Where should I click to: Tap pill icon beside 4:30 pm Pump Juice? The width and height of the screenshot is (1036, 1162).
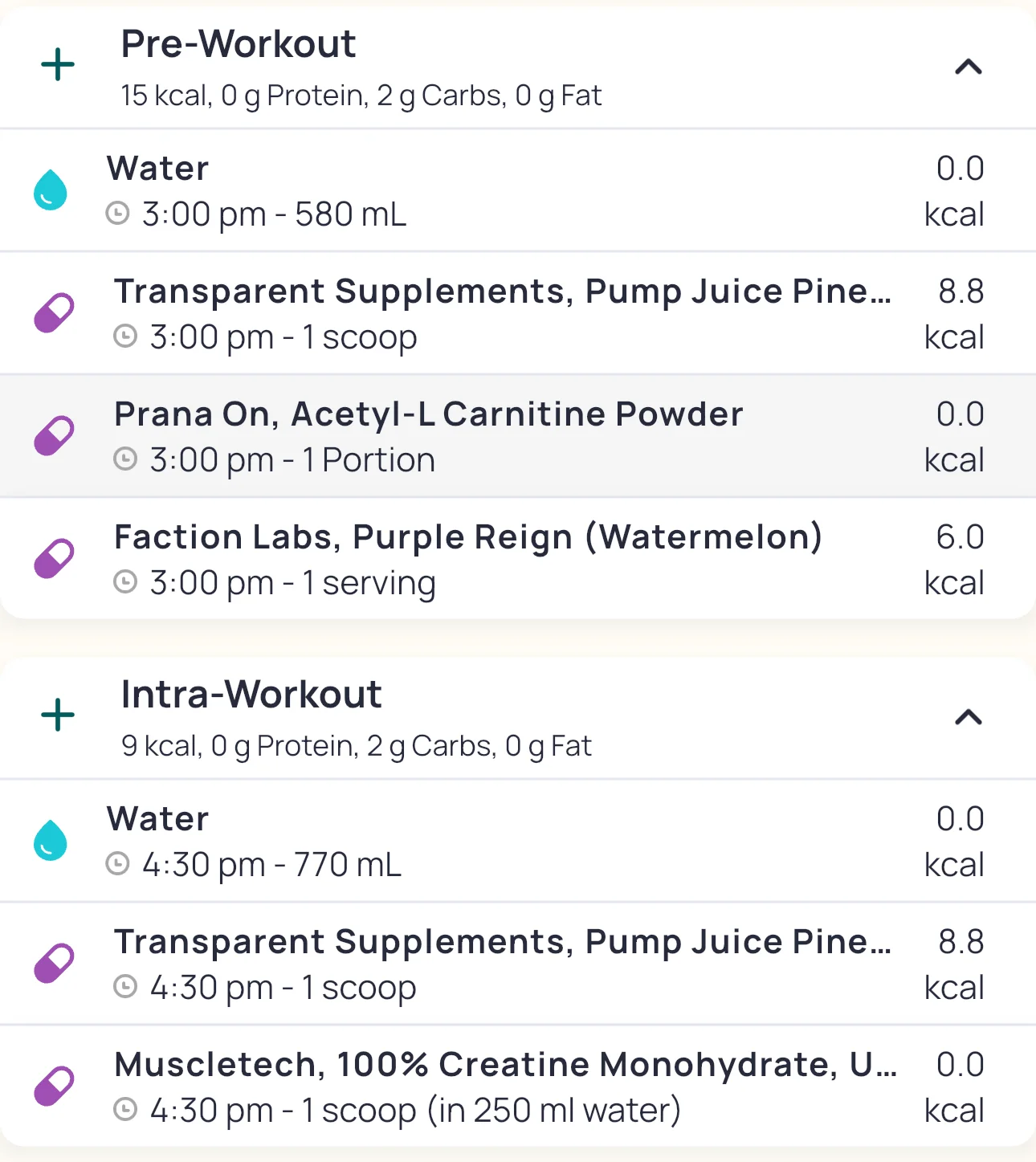click(54, 964)
